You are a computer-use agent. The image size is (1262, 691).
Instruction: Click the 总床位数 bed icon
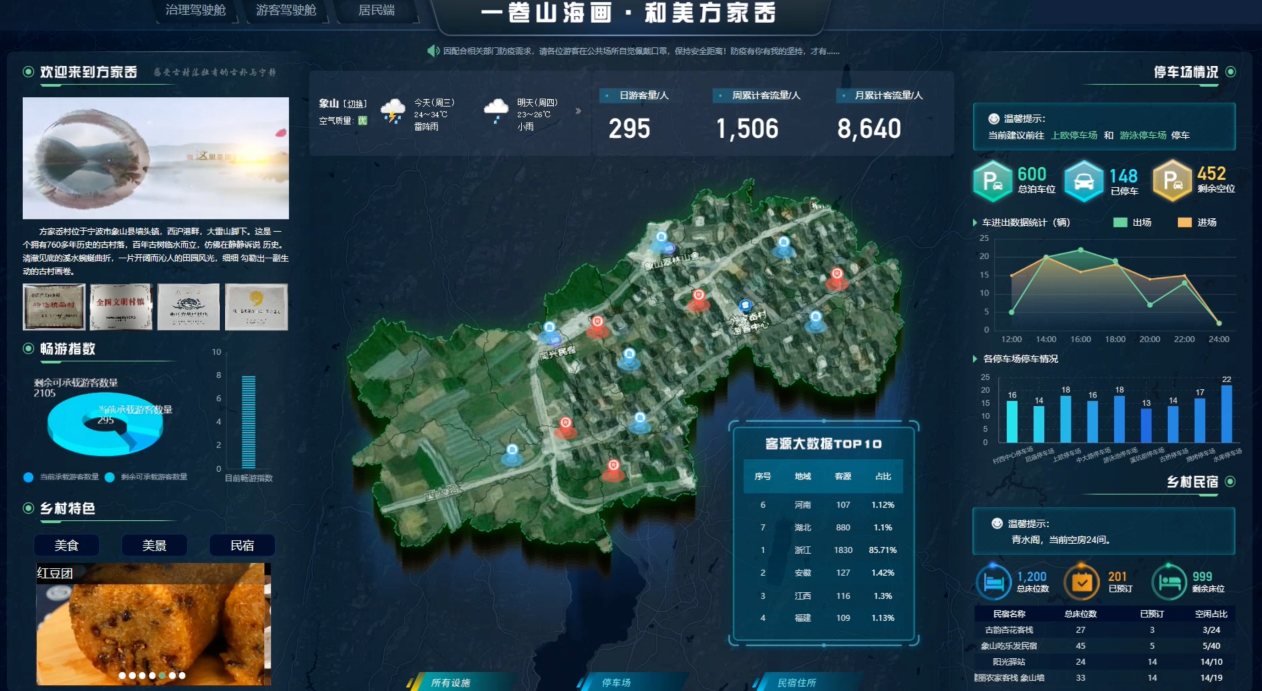(x=993, y=582)
